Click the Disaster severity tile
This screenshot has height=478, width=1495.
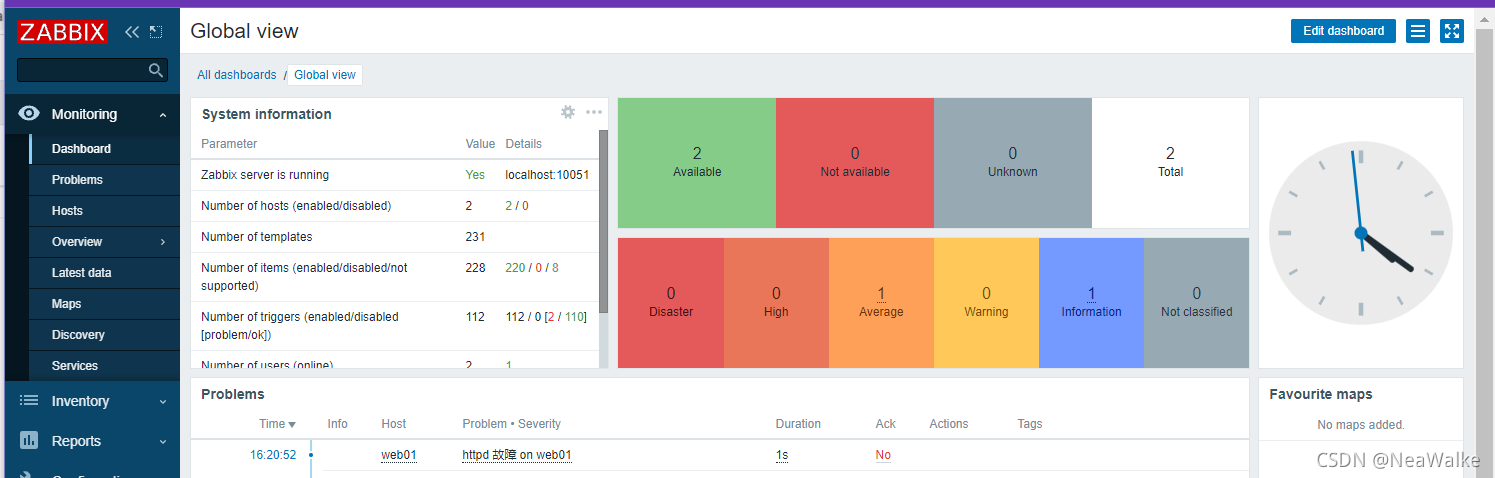point(671,302)
